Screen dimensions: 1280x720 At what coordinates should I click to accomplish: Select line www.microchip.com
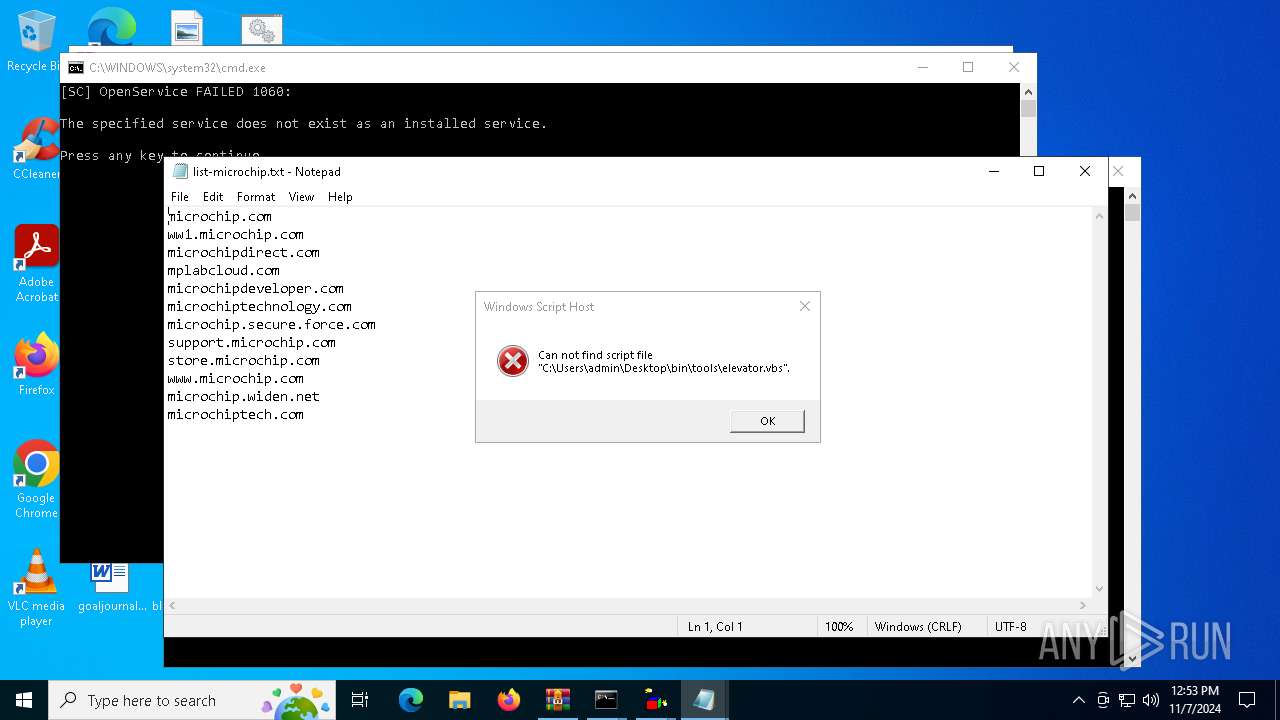coord(235,378)
